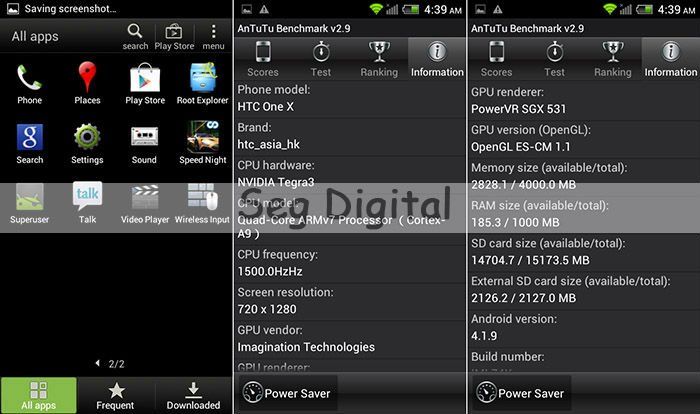The image size is (700, 414).
Task: Tap battery icon in right screen status bar
Action: 644,9
